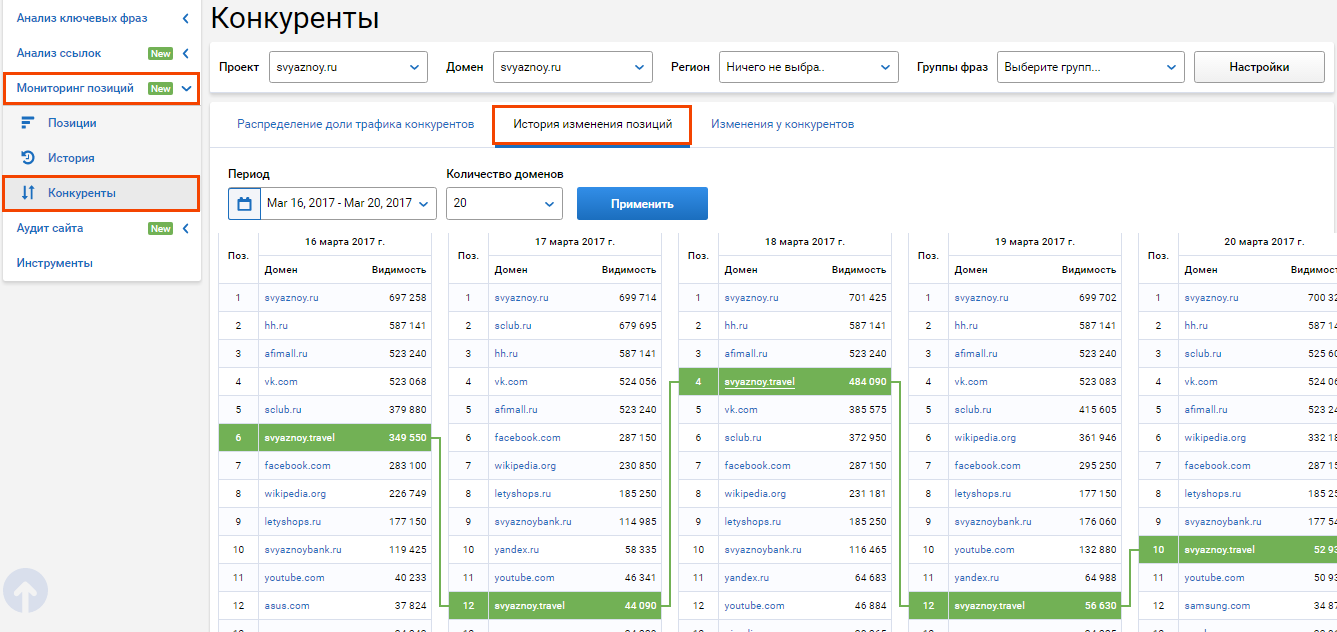This screenshot has height=632, width=1337.
Task: Expand the Анализ ключевых фраз menu
Action: coord(186,18)
